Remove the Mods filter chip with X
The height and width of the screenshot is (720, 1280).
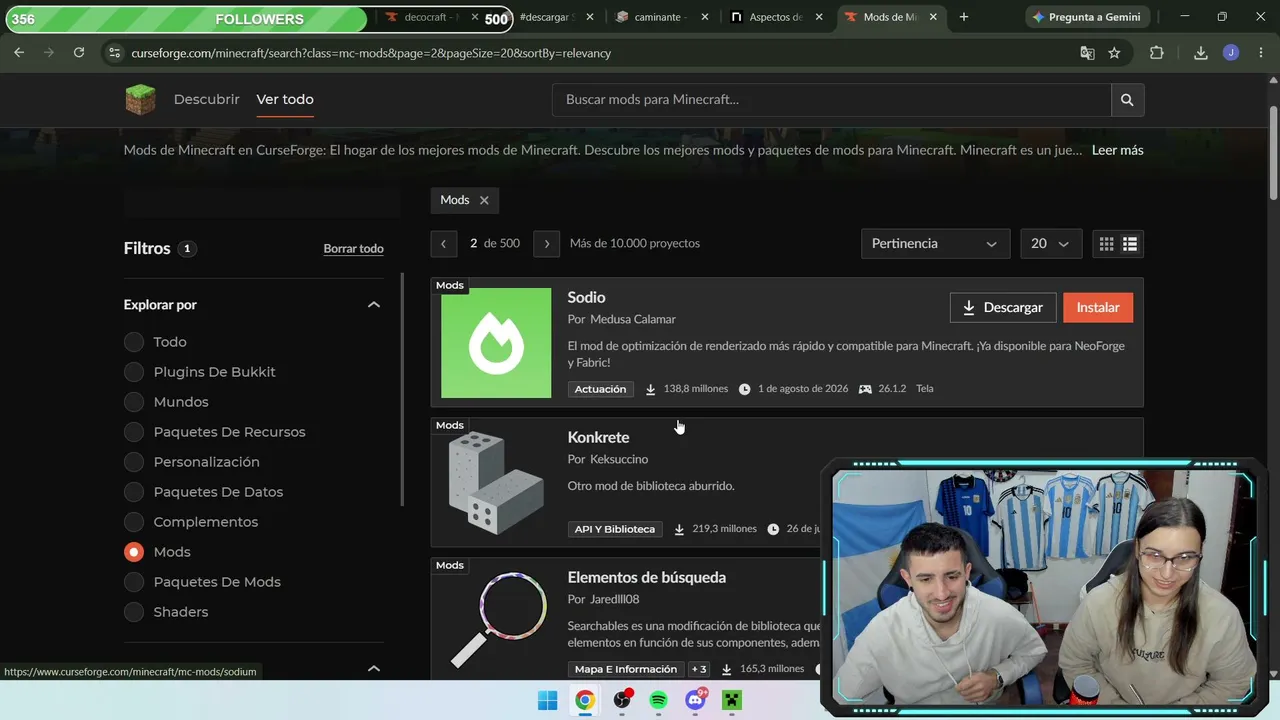click(x=484, y=200)
